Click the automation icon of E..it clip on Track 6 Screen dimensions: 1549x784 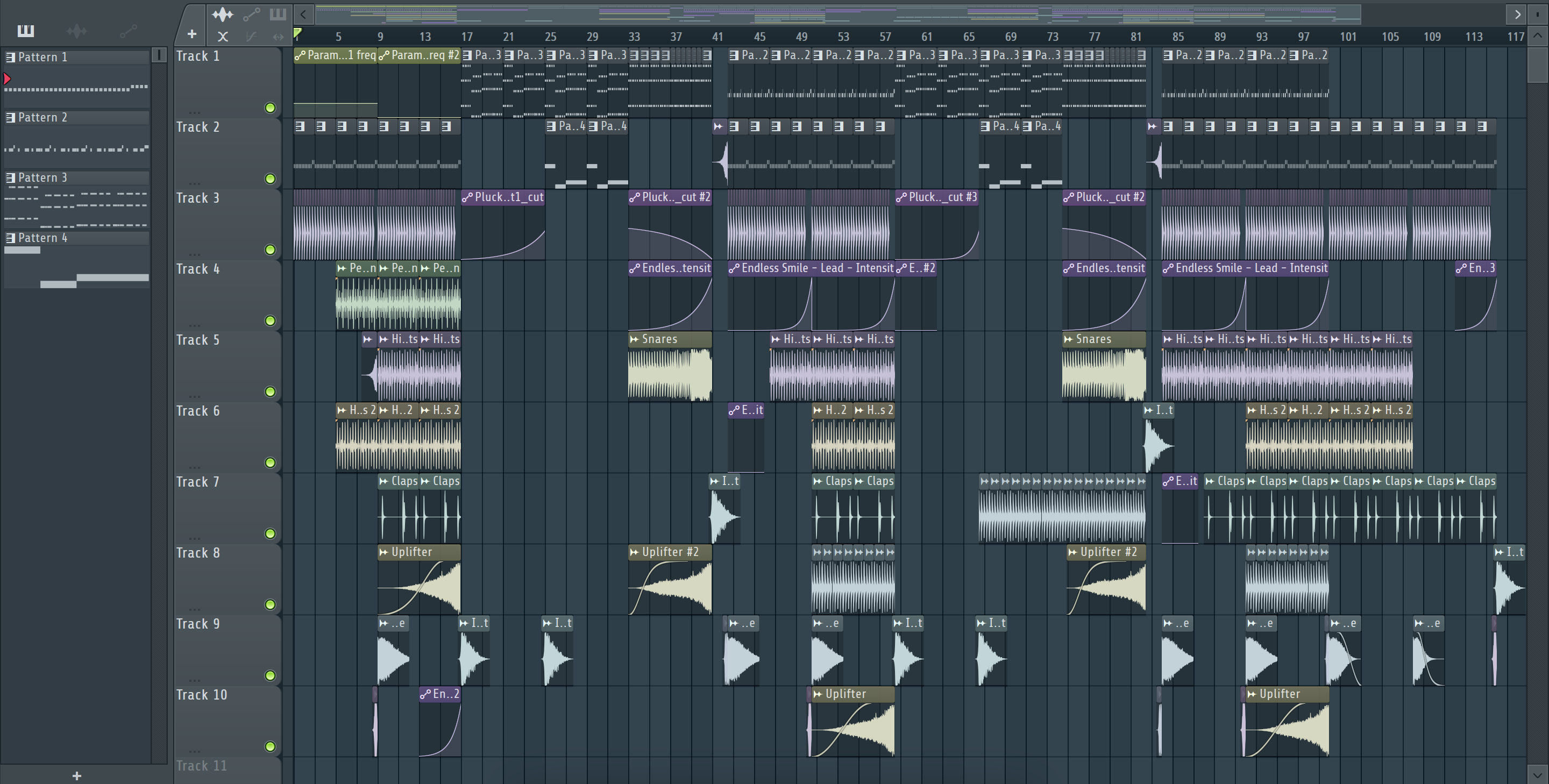click(x=734, y=410)
